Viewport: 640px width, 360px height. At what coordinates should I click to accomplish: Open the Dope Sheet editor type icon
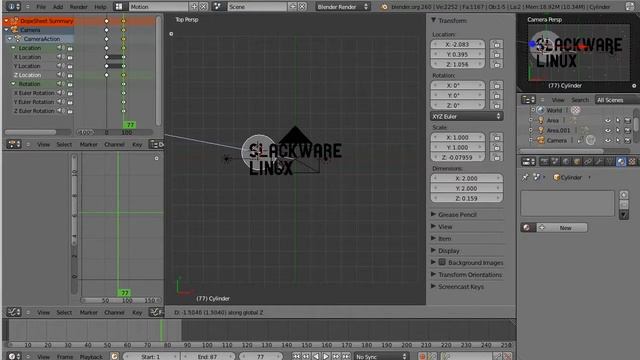pyautogui.click(x=13, y=144)
